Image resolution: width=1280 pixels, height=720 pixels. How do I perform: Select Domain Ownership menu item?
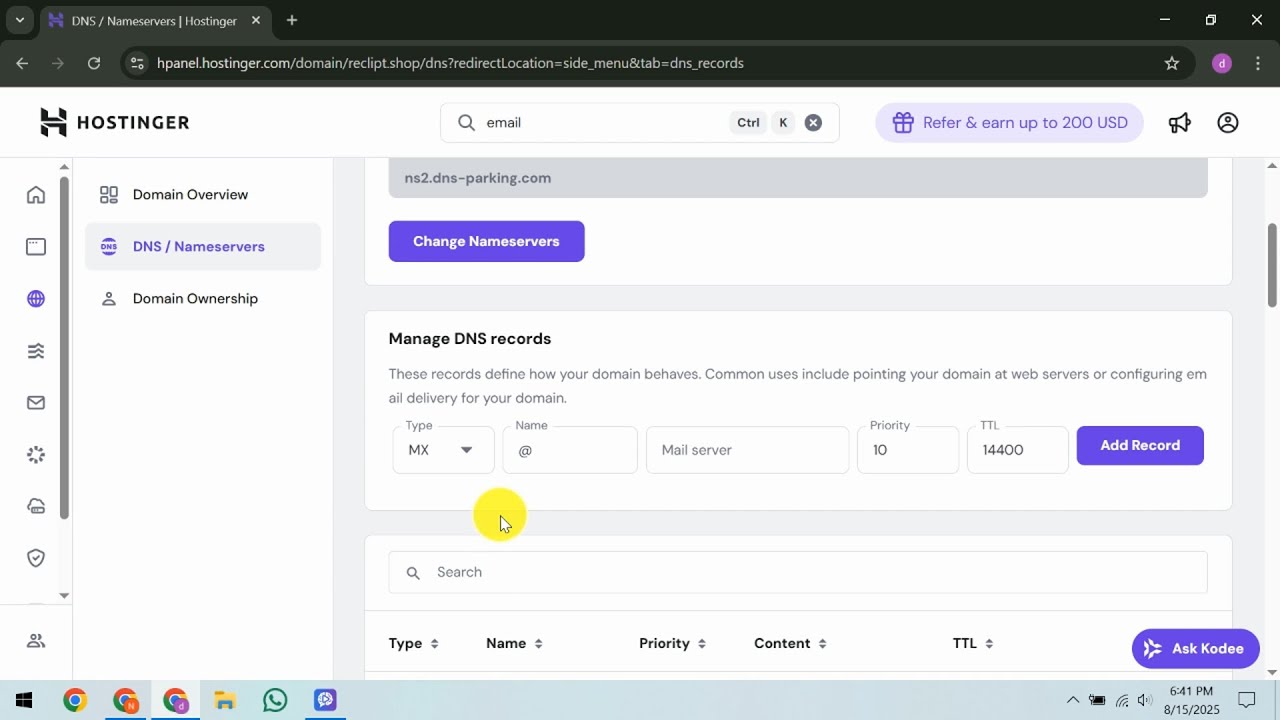coord(203,299)
